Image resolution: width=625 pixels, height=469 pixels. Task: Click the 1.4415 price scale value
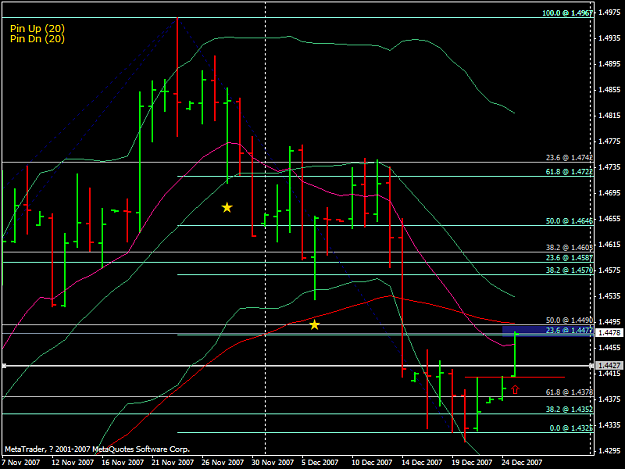point(609,373)
